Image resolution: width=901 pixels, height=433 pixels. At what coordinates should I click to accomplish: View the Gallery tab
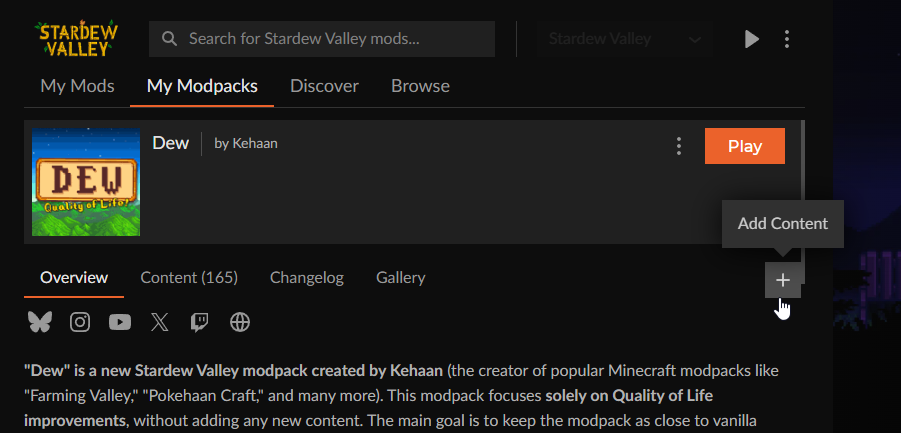click(x=401, y=278)
